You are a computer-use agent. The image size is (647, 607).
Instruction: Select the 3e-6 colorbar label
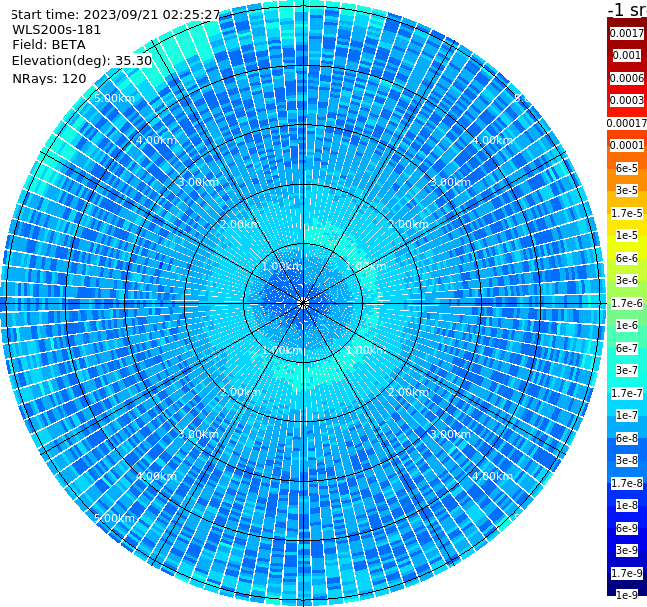[x=627, y=280]
